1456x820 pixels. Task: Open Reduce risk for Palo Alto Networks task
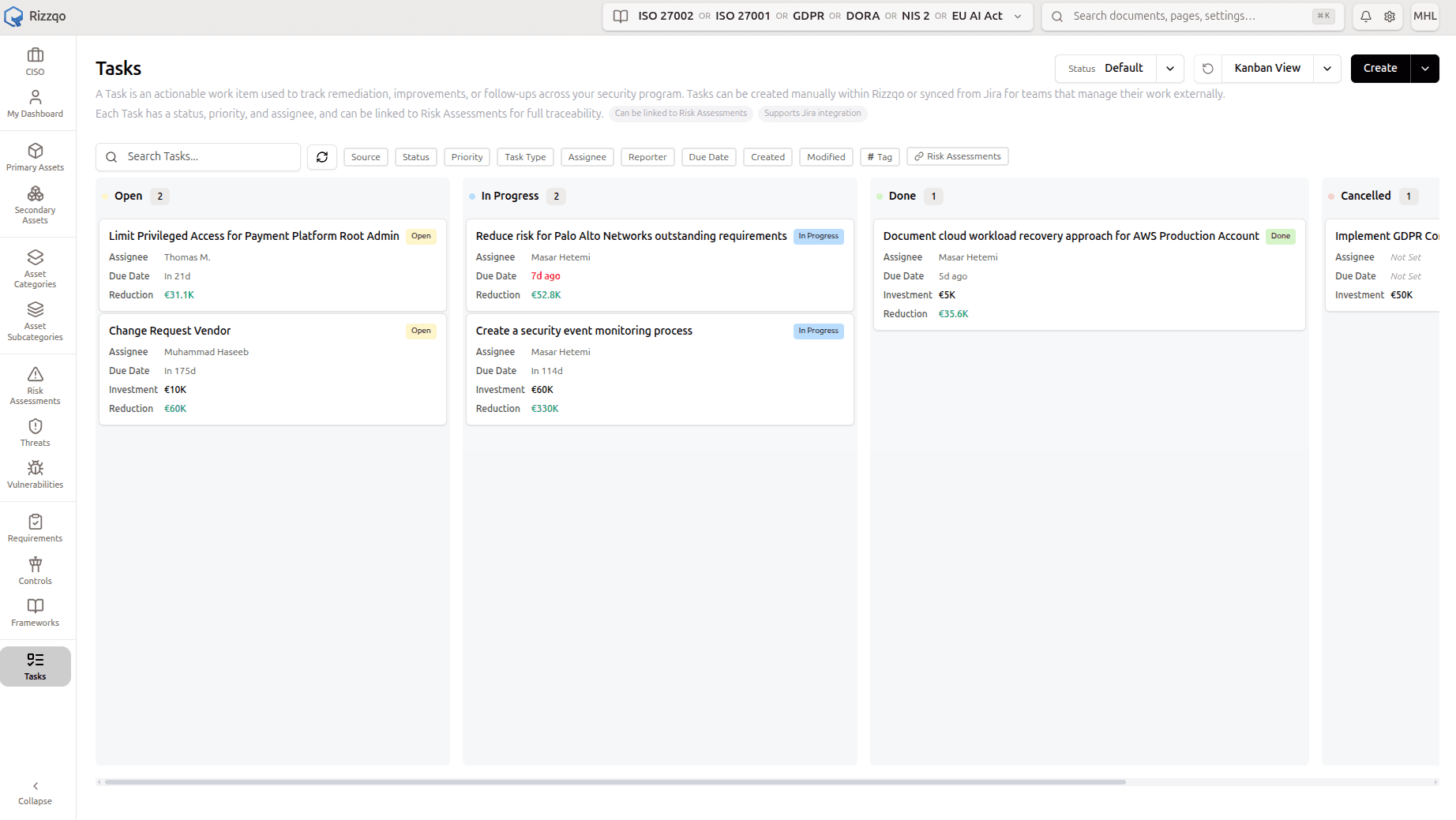click(x=659, y=265)
